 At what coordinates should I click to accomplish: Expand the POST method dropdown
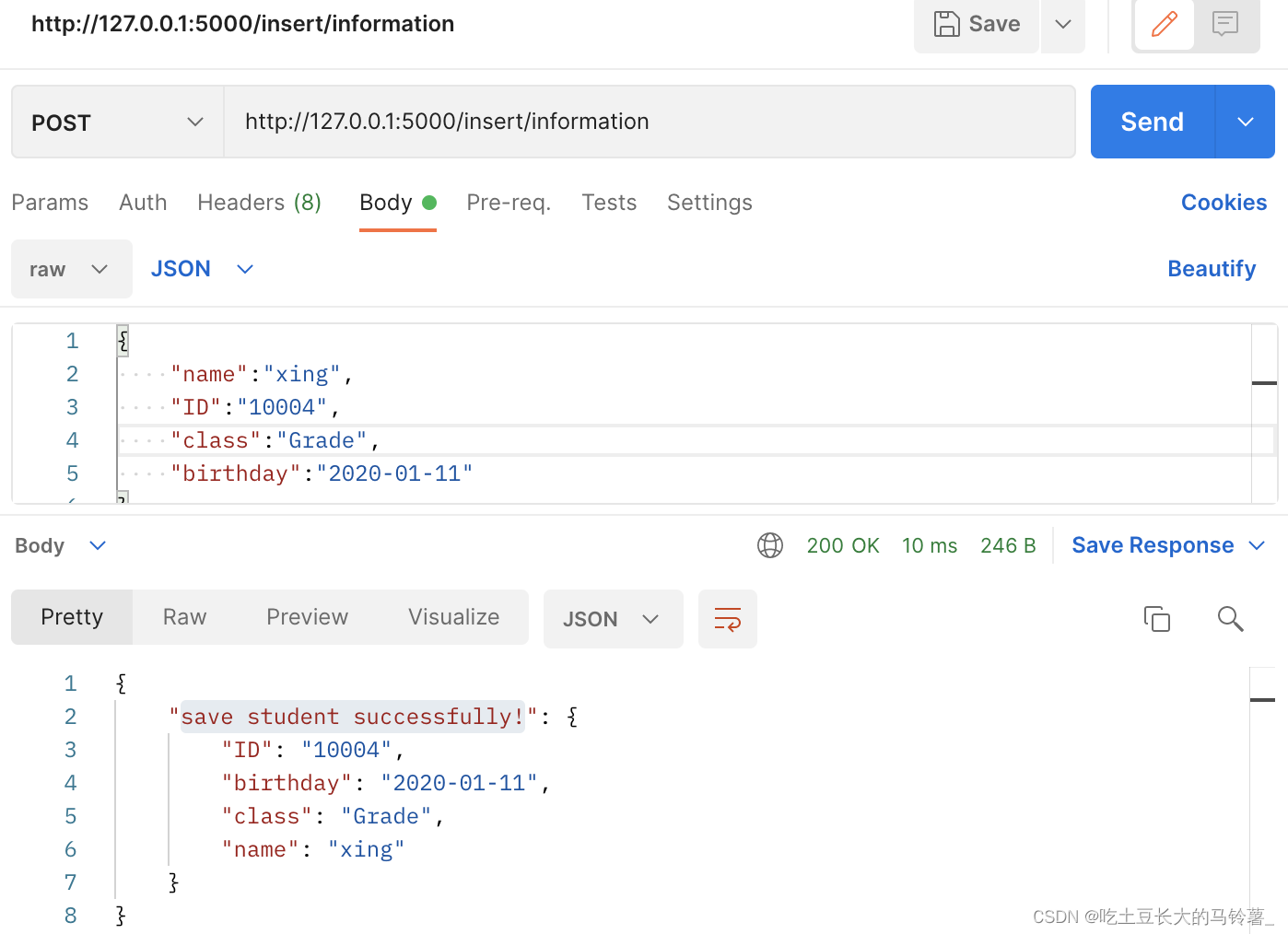coord(118,122)
